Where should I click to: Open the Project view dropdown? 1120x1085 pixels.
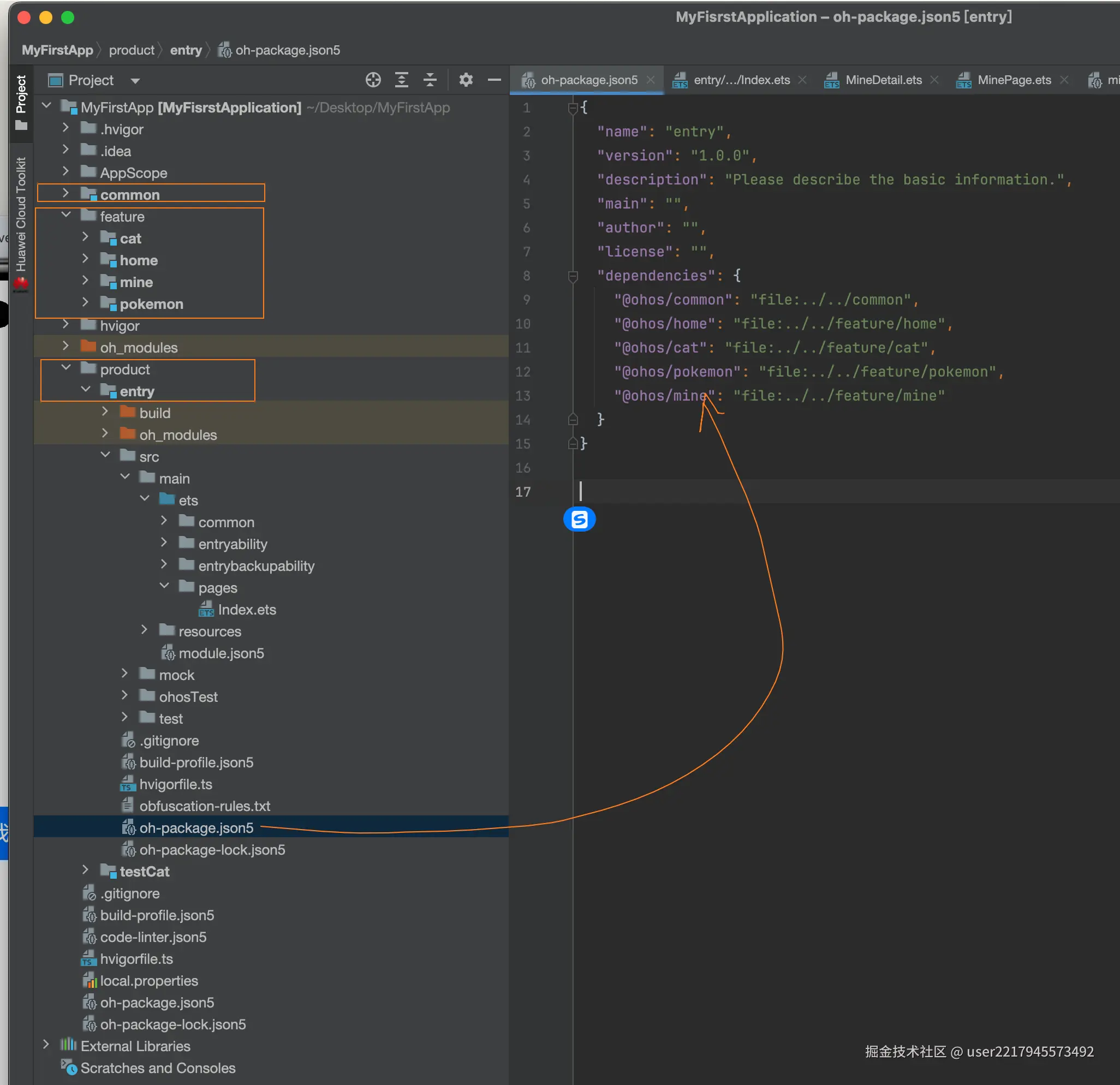[x=135, y=81]
